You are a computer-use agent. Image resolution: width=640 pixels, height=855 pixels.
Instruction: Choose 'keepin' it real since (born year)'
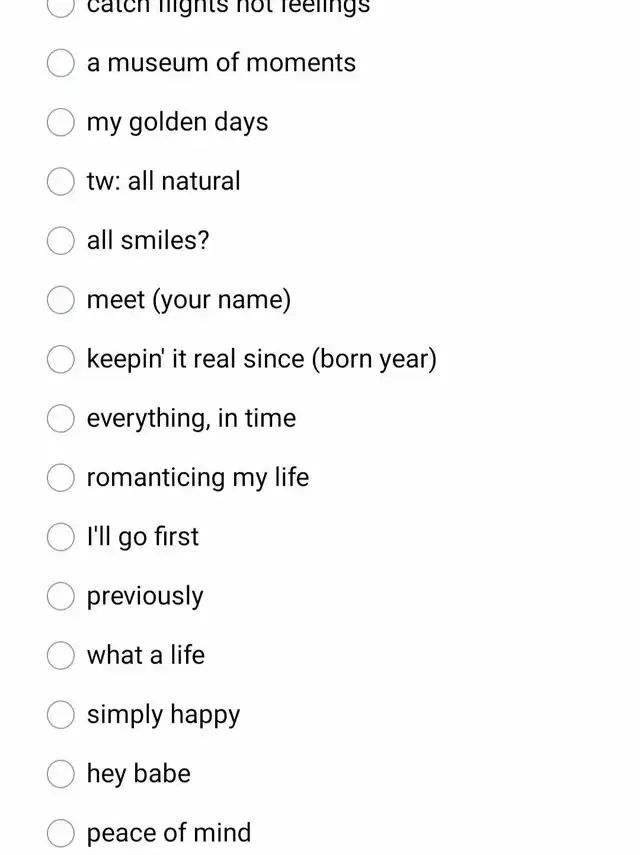click(x=61, y=359)
